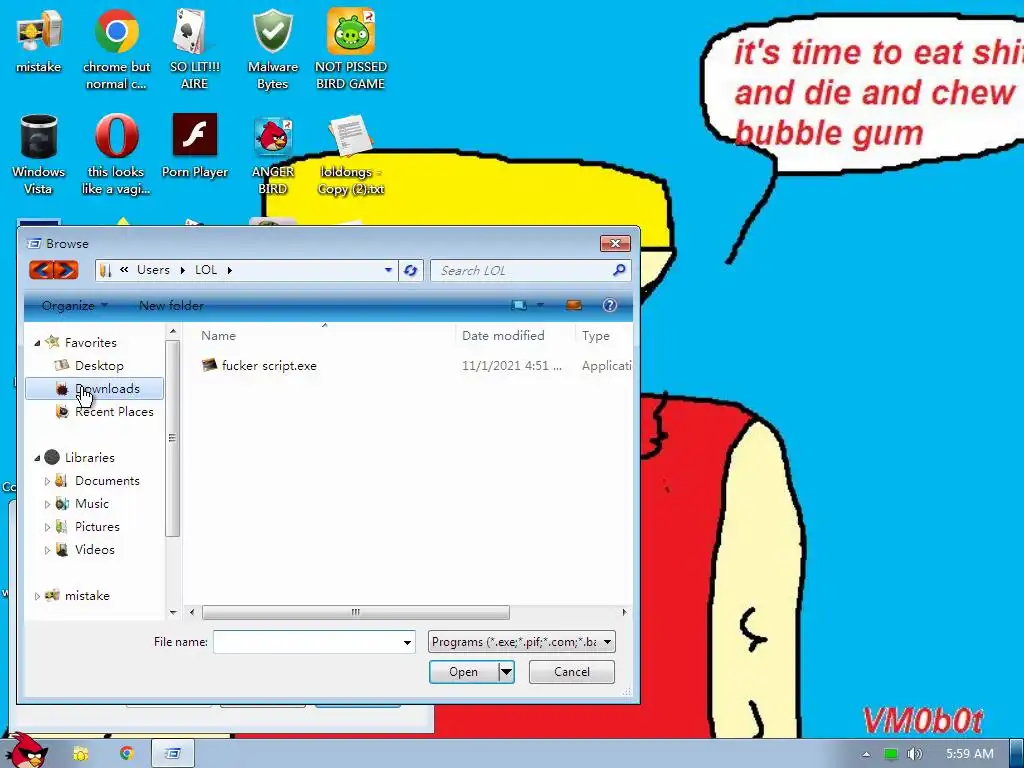Screen dimensions: 1024x768
Task: Open the Open button's split arrow
Action: [x=506, y=671]
